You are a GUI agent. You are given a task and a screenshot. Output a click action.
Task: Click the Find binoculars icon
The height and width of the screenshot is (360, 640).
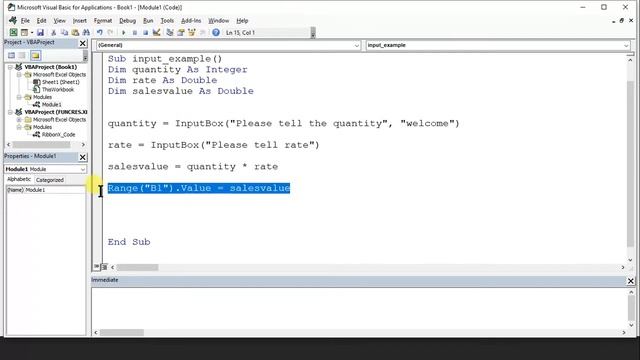(86, 33)
